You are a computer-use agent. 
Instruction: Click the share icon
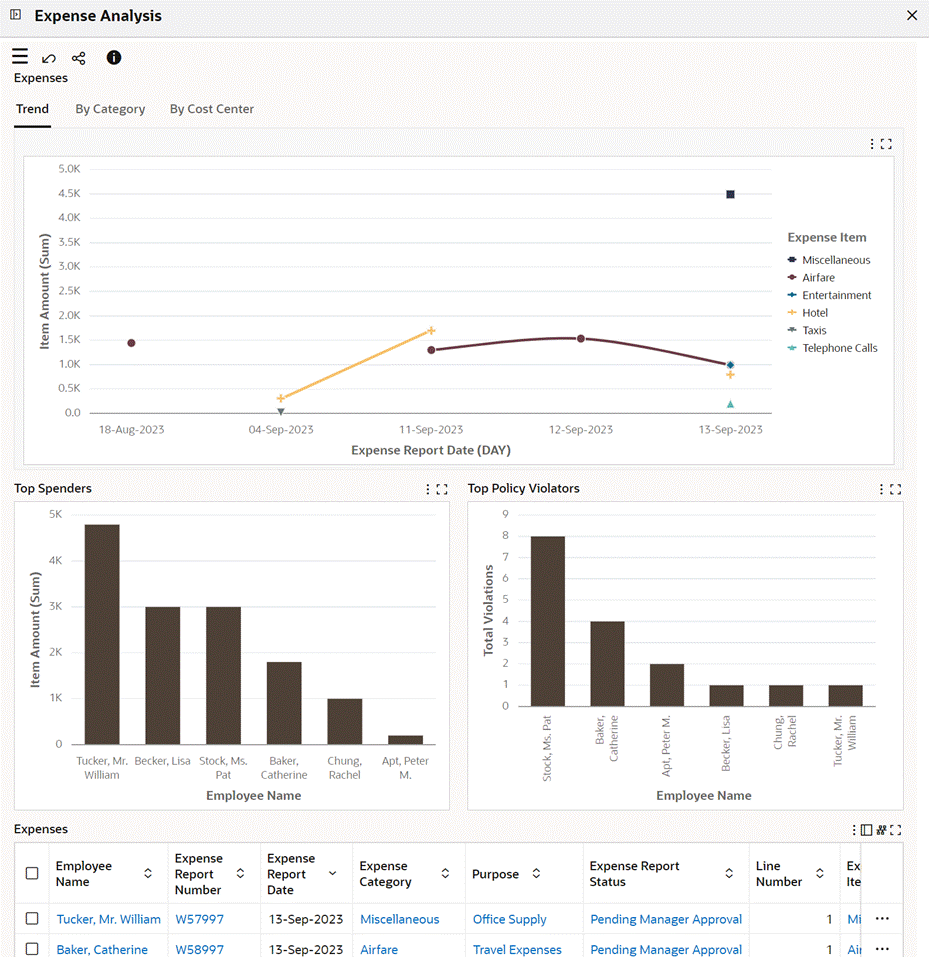coord(79,59)
